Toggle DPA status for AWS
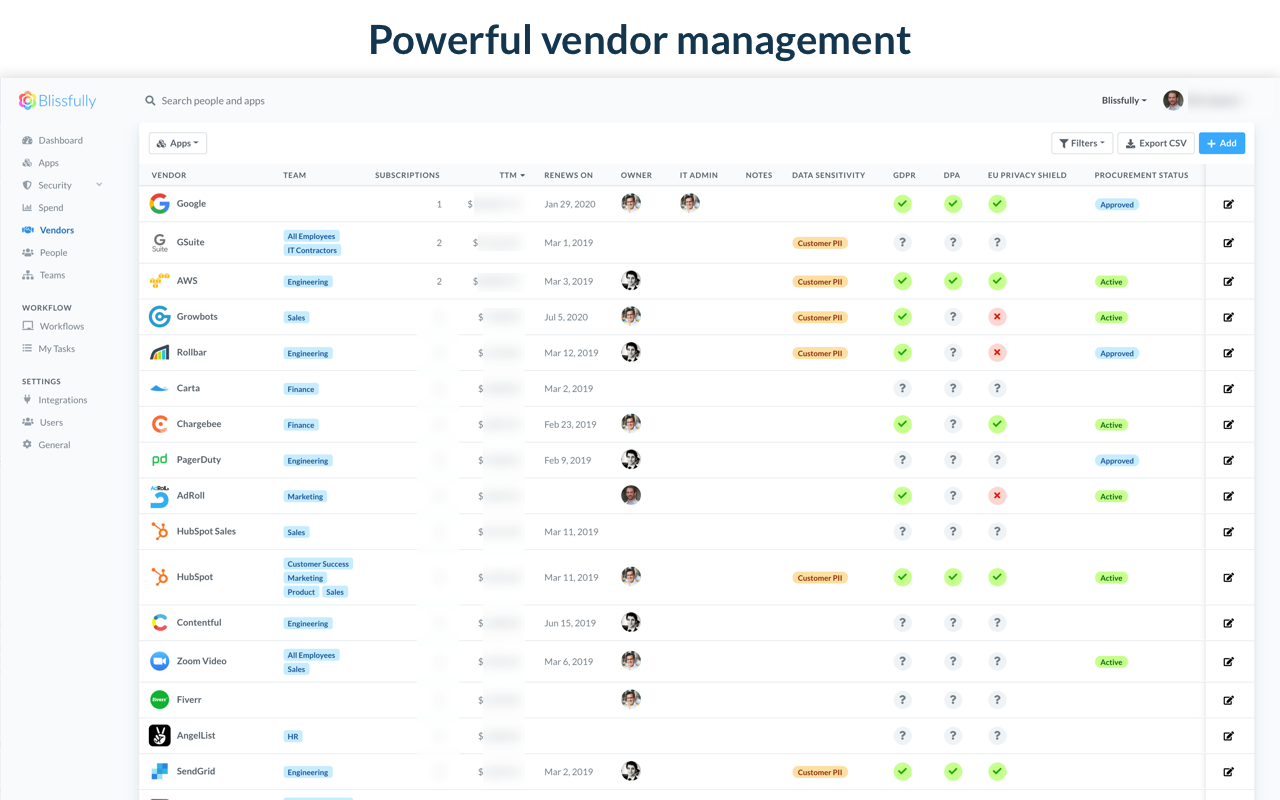 953,281
